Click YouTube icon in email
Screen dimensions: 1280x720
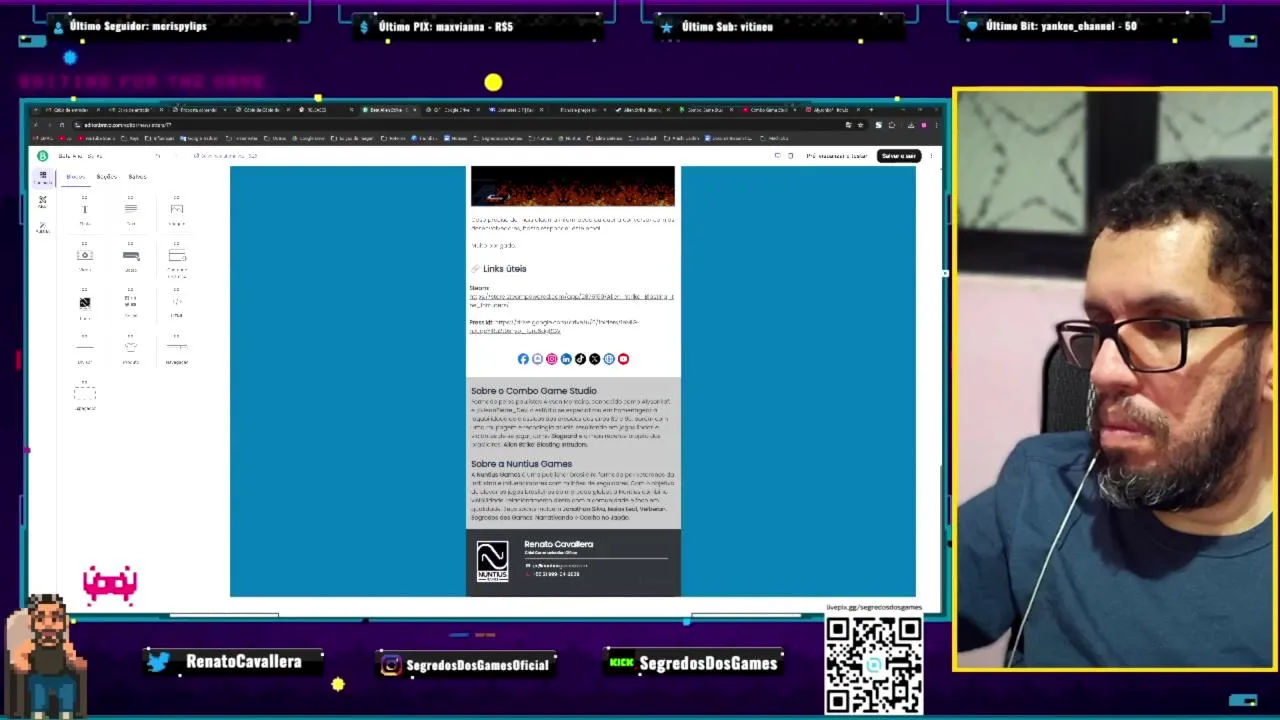click(x=623, y=359)
